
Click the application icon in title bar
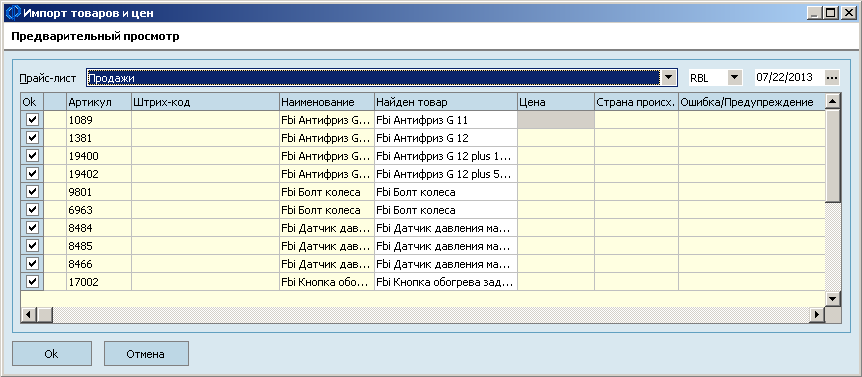(x=13, y=13)
